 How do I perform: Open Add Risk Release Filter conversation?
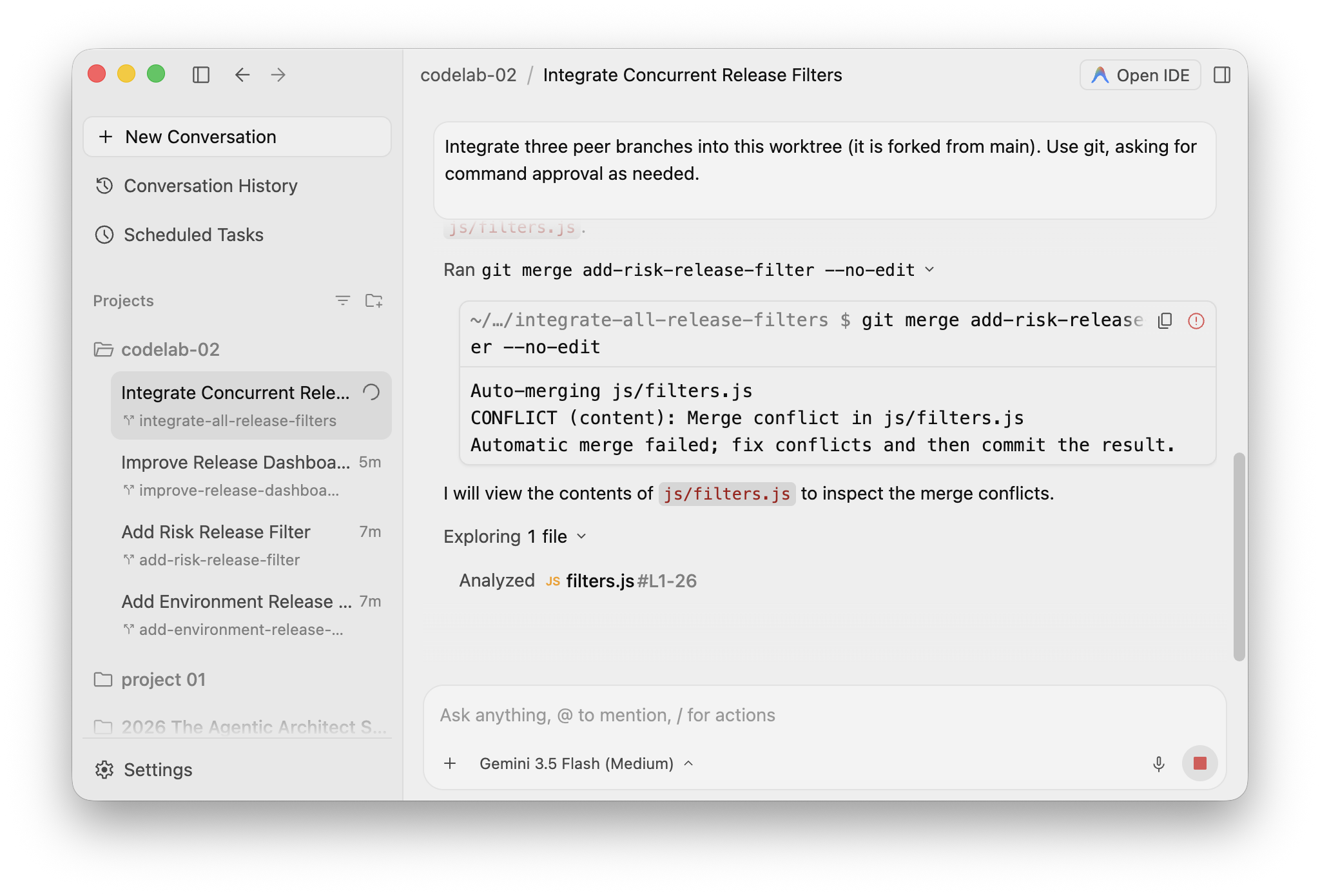pyautogui.click(x=251, y=545)
